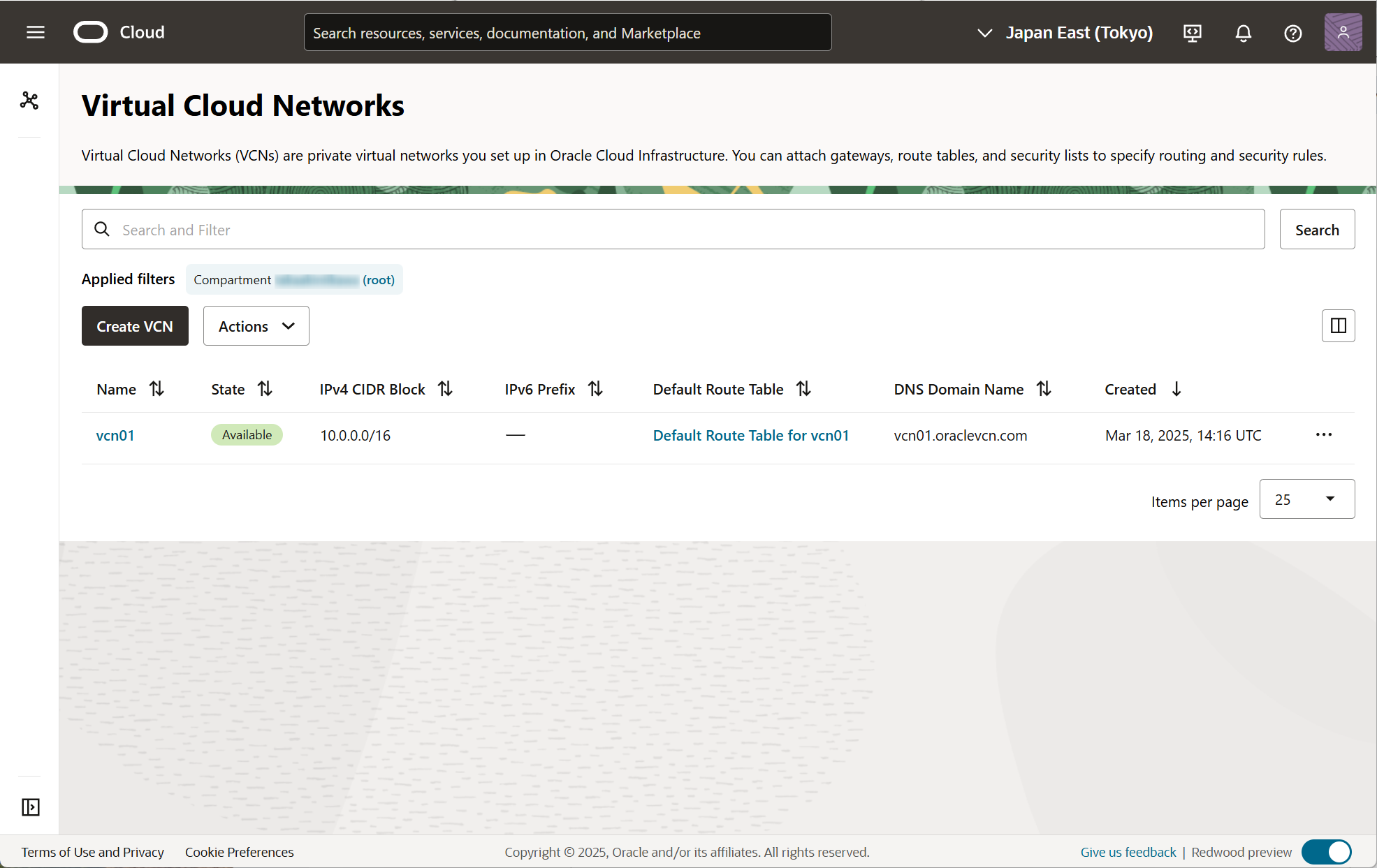This screenshot has width=1377, height=868.
Task: Select the Mar 18, 2025 created date
Action: [x=1183, y=435]
